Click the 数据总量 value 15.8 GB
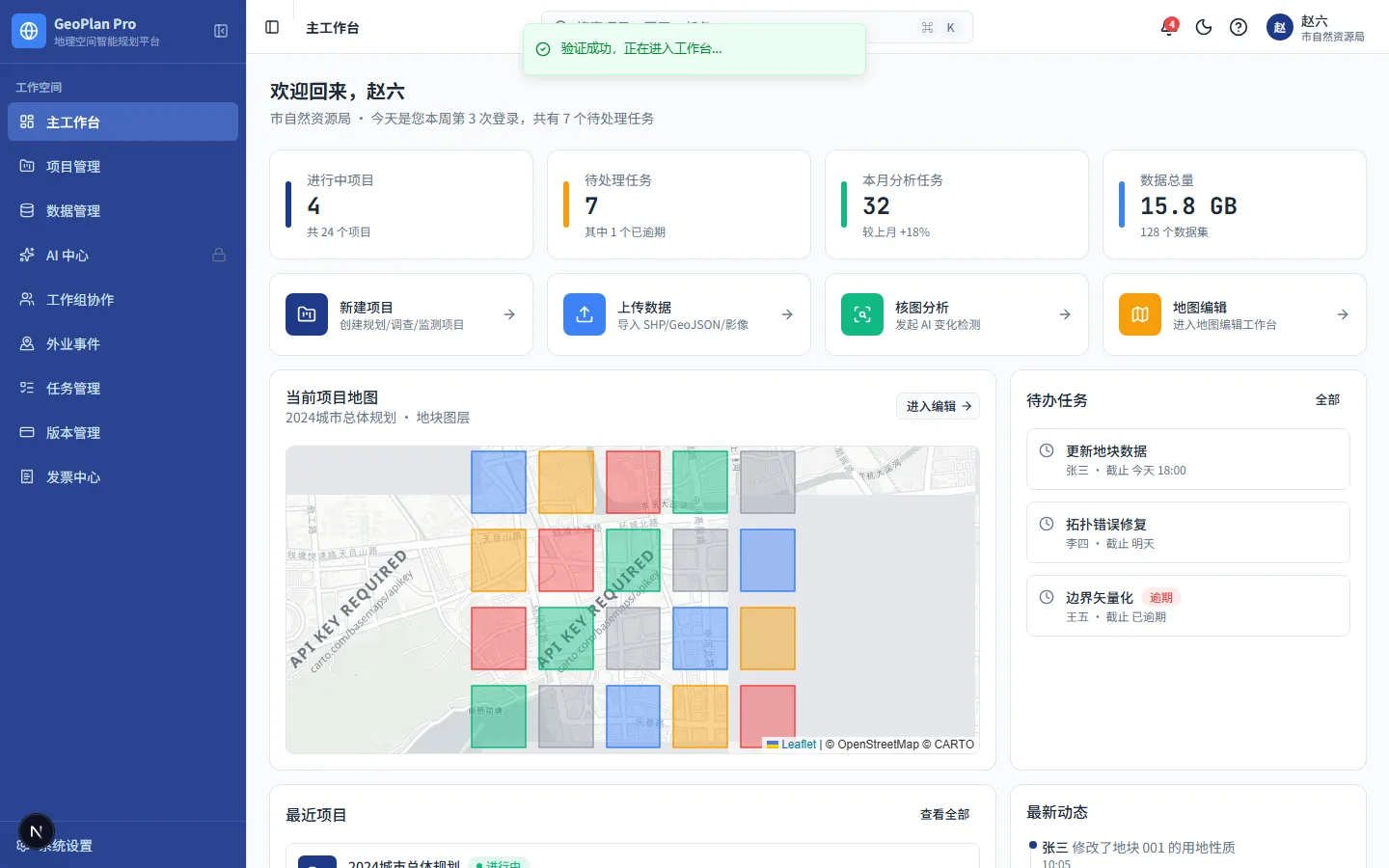 pos(1188,206)
